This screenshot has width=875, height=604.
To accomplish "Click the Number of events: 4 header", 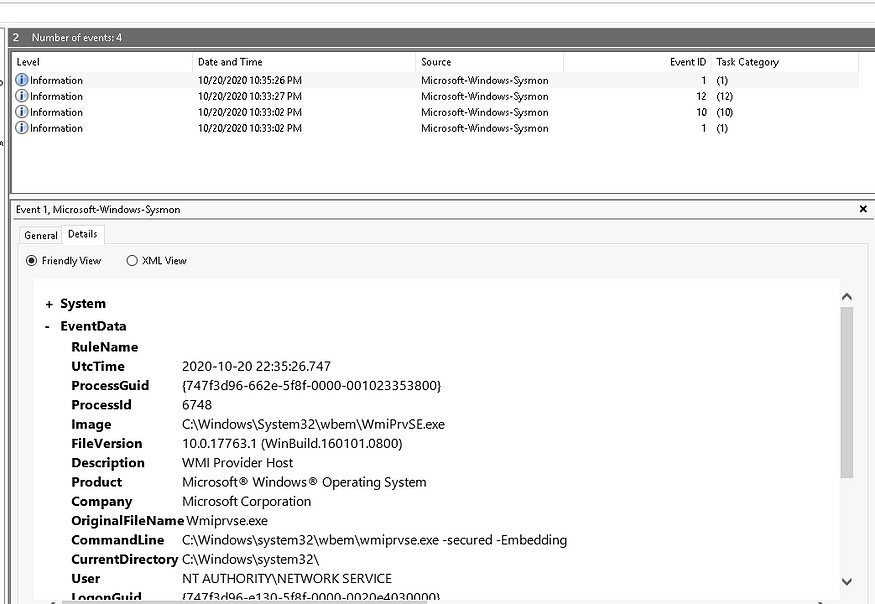I will click(x=76, y=37).
